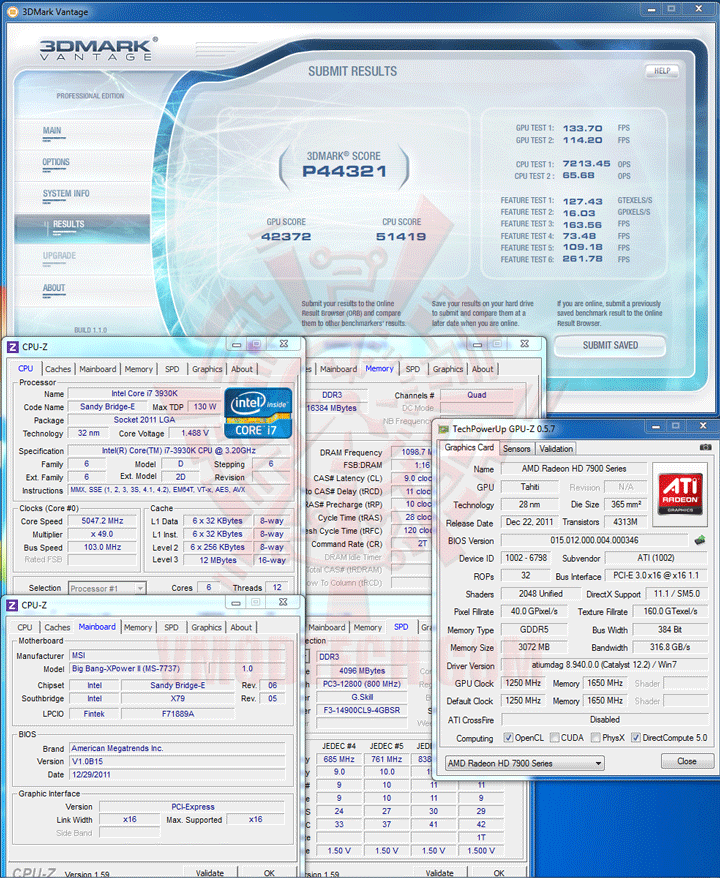Toggle the CUDA checkbox
This screenshot has width=720, height=878.
click(554, 737)
